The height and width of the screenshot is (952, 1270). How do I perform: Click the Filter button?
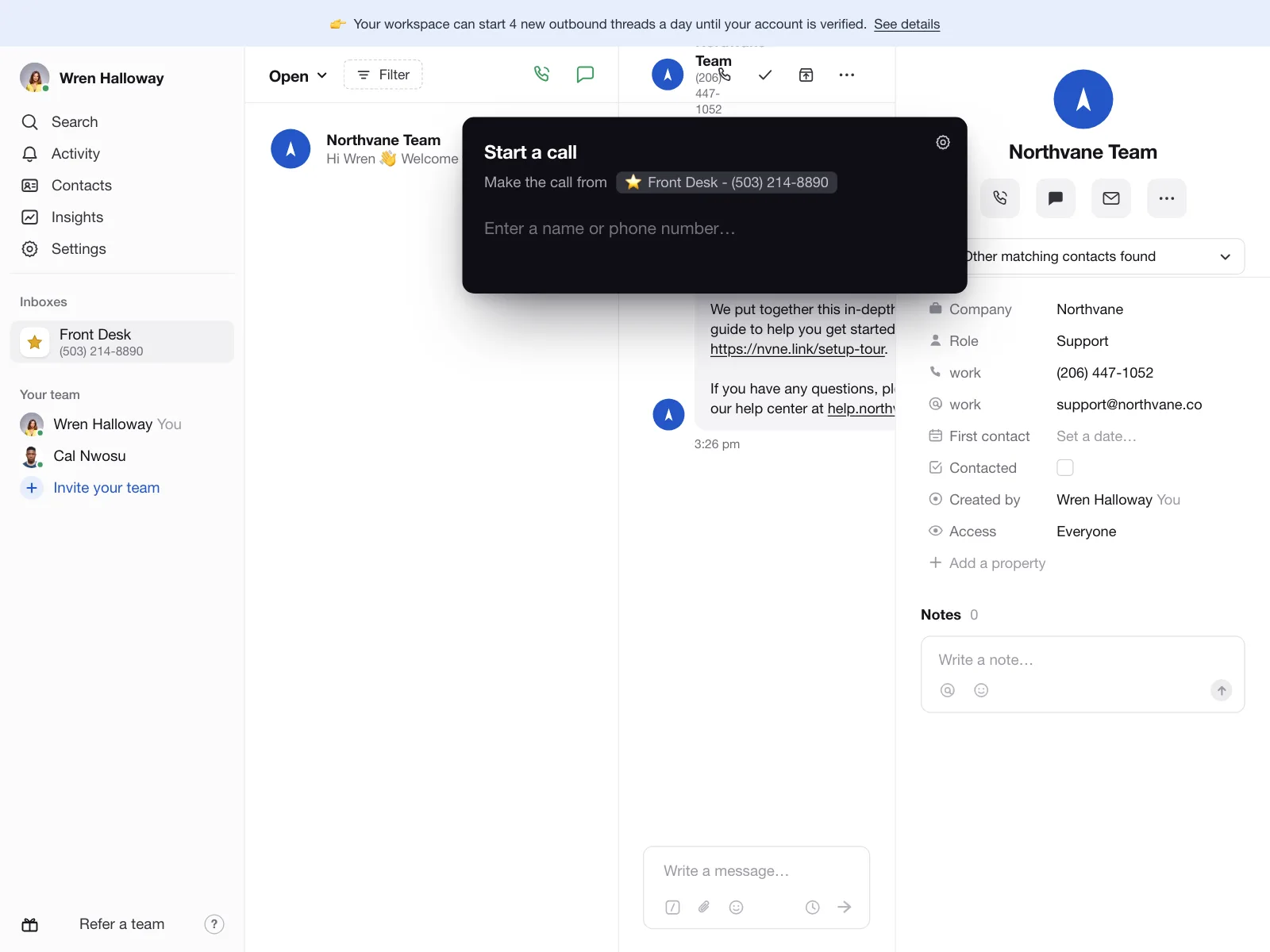click(x=383, y=75)
